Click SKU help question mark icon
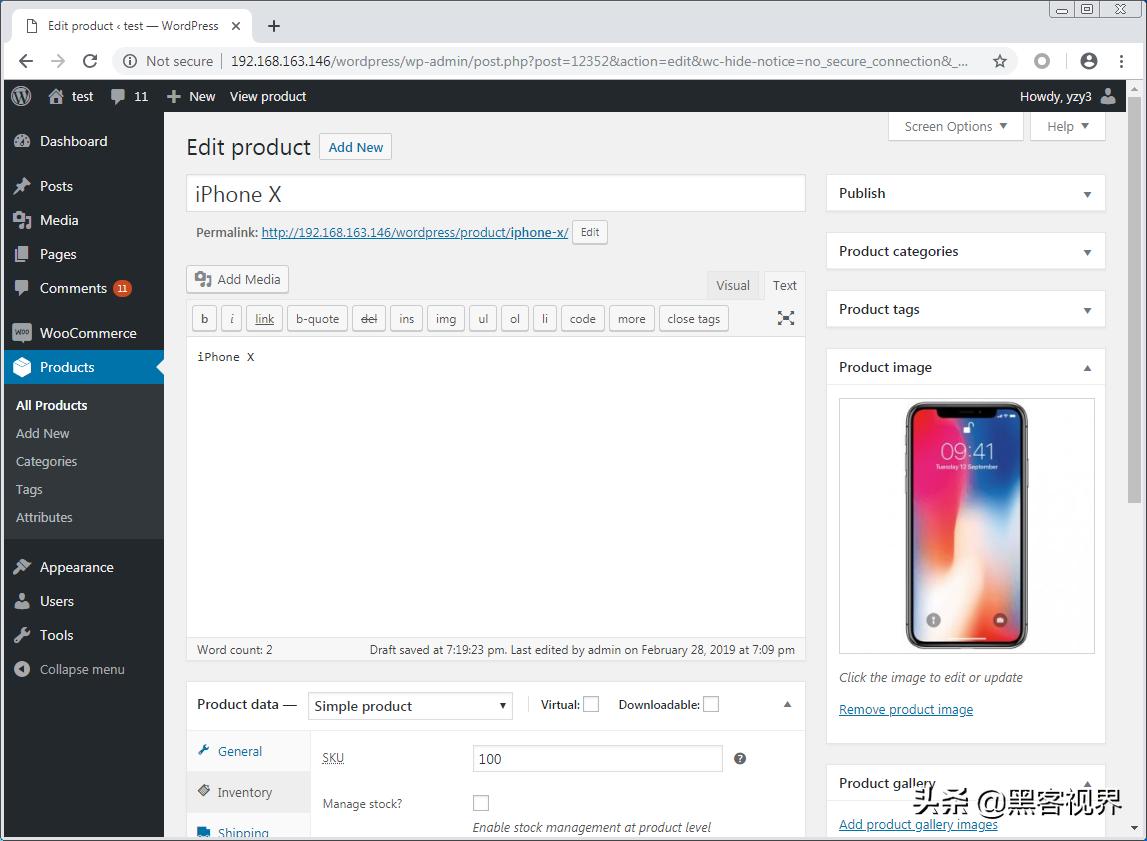This screenshot has width=1147, height=841. click(x=740, y=758)
